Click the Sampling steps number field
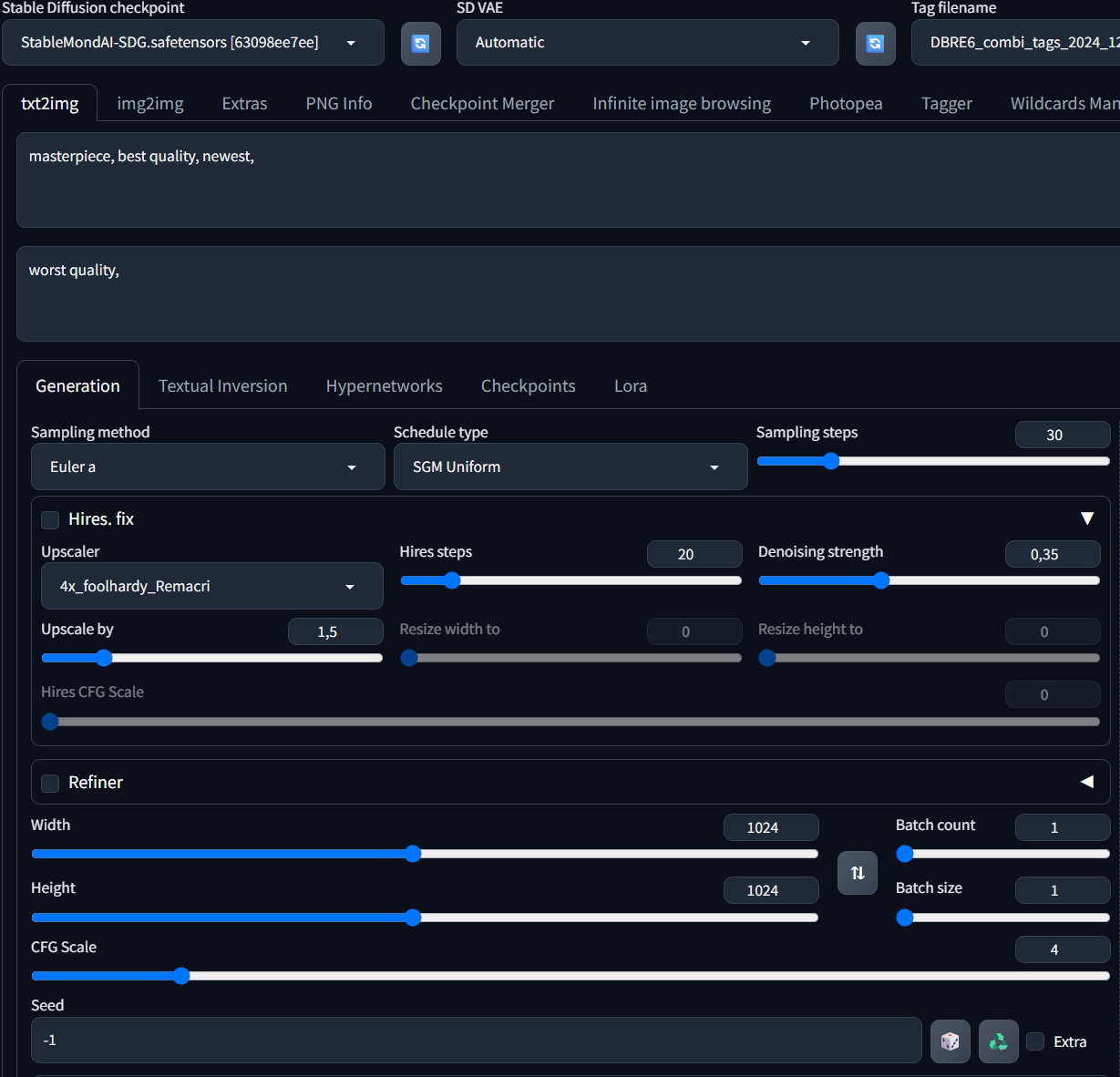 [x=1063, y=435]
